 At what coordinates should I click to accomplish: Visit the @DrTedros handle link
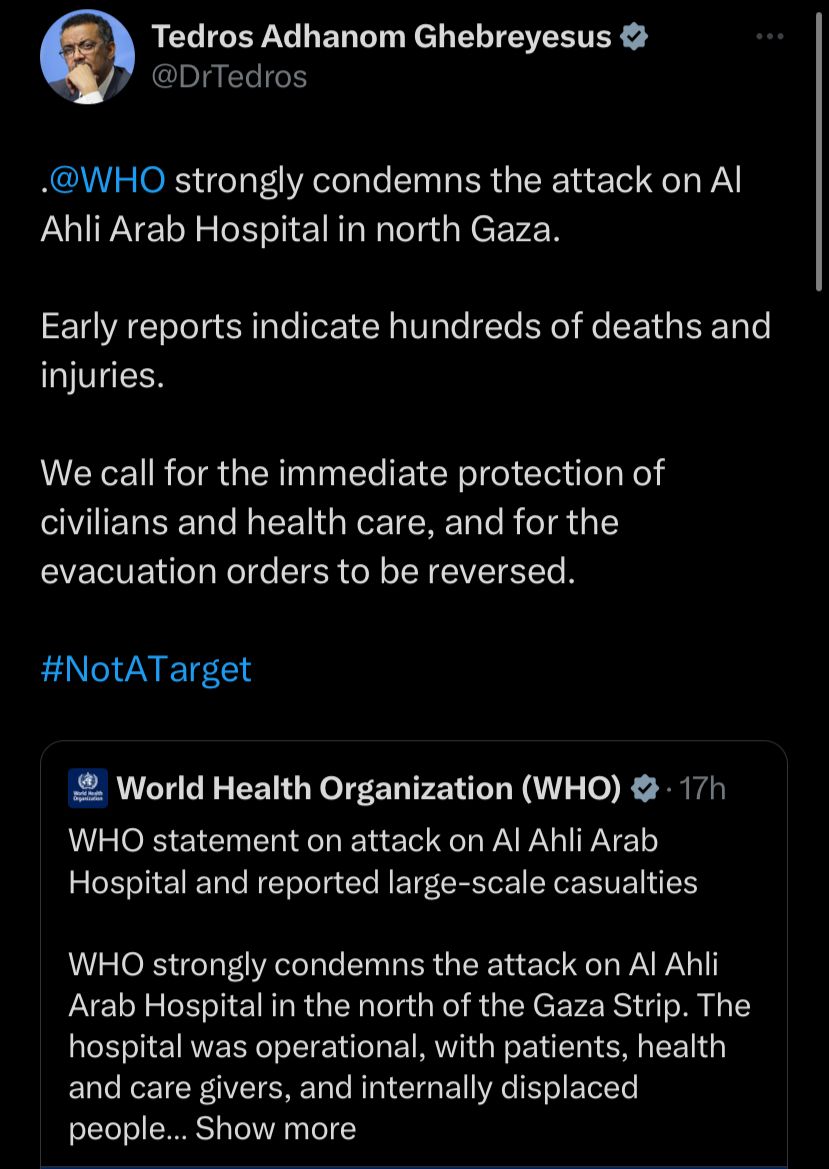(229, 76)
